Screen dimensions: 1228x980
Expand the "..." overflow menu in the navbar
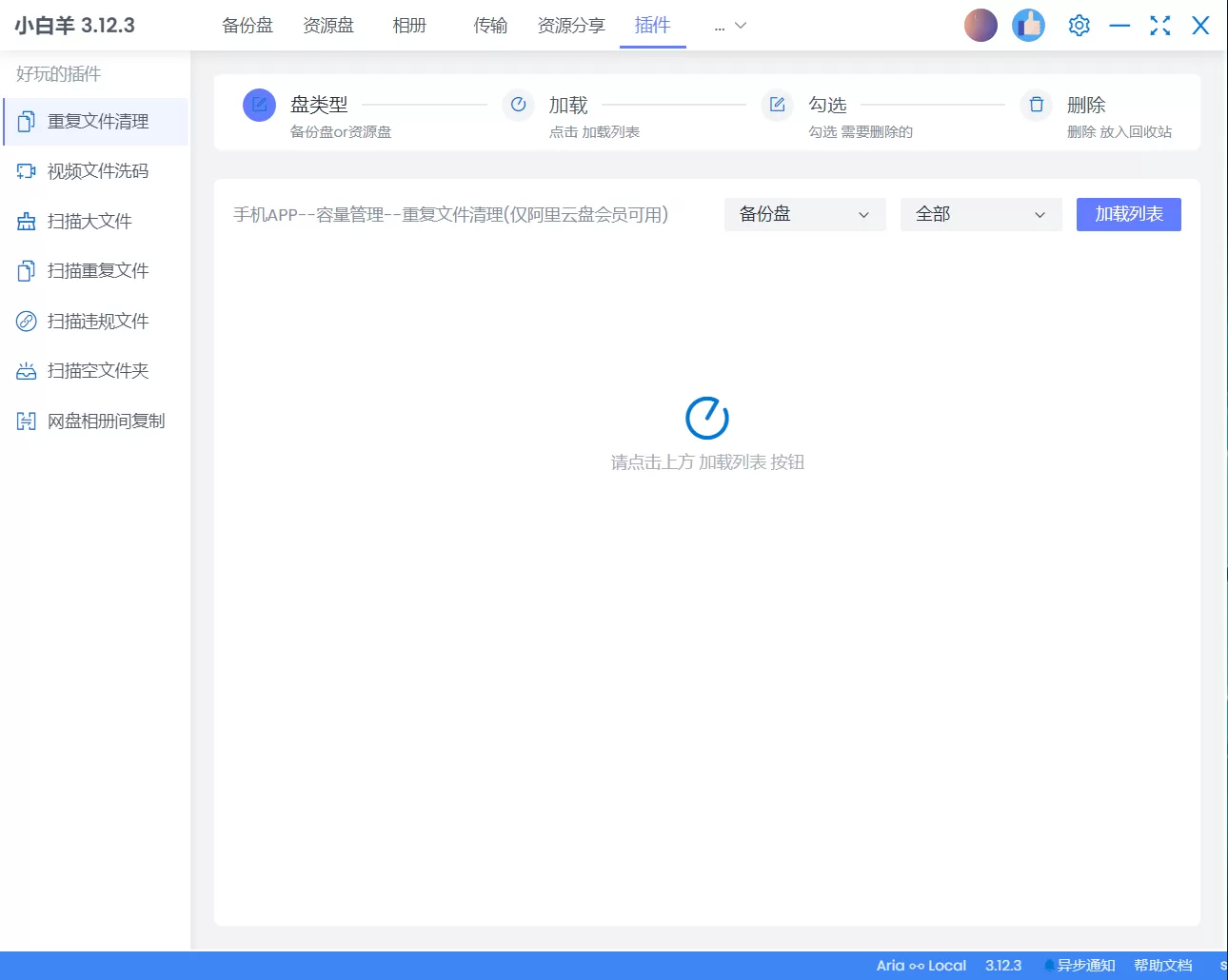(728, 26)
